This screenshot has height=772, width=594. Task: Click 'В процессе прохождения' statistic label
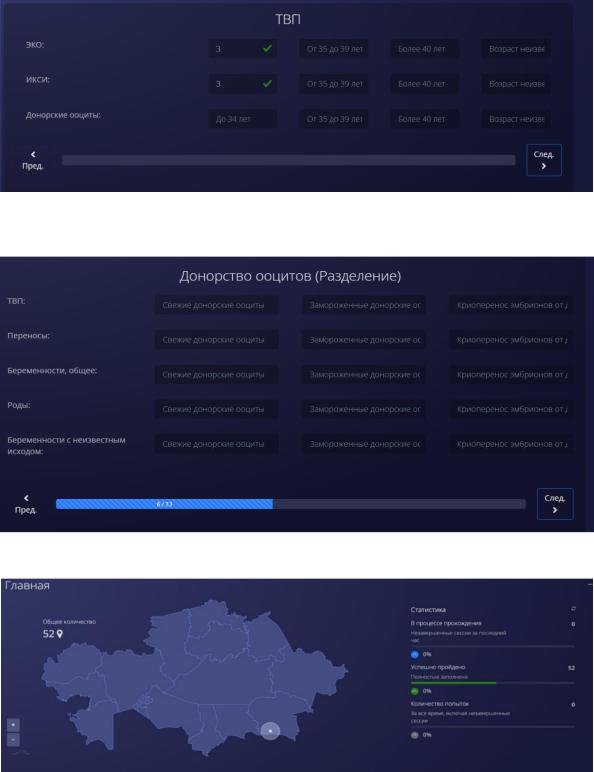pos(446,623)
